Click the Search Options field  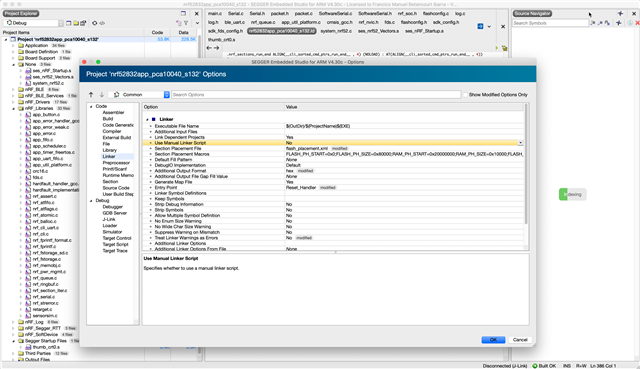(x=316, y=95)
